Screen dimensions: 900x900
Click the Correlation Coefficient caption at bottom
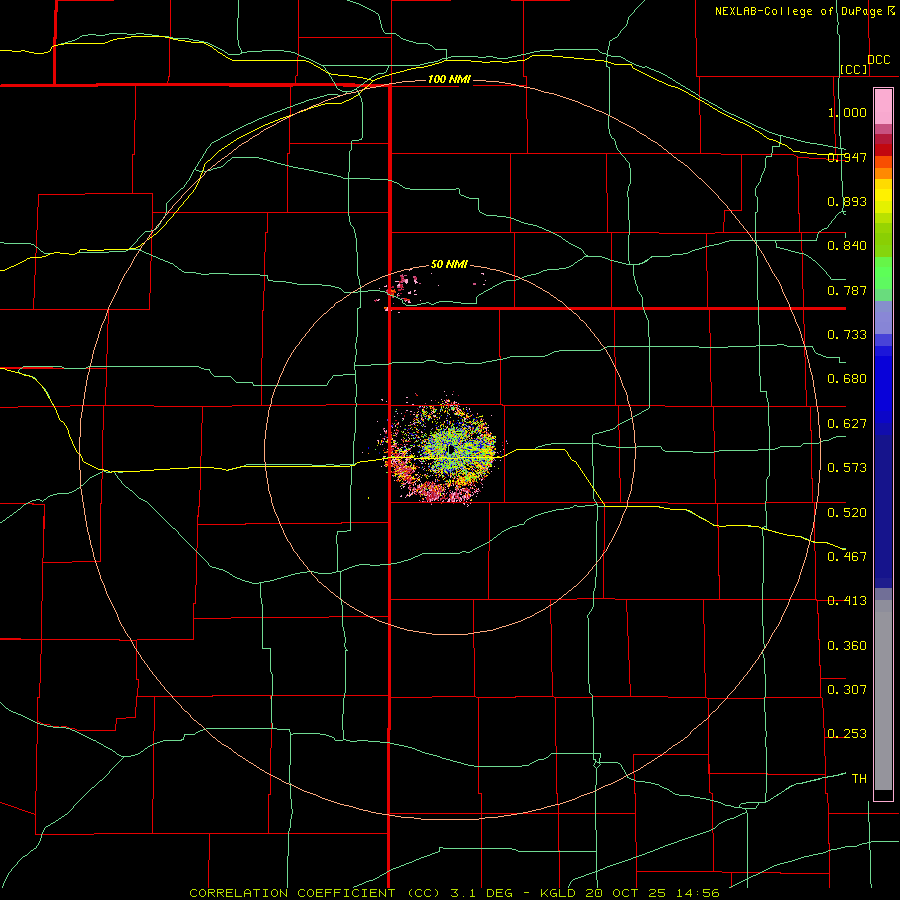coord(454,893)
